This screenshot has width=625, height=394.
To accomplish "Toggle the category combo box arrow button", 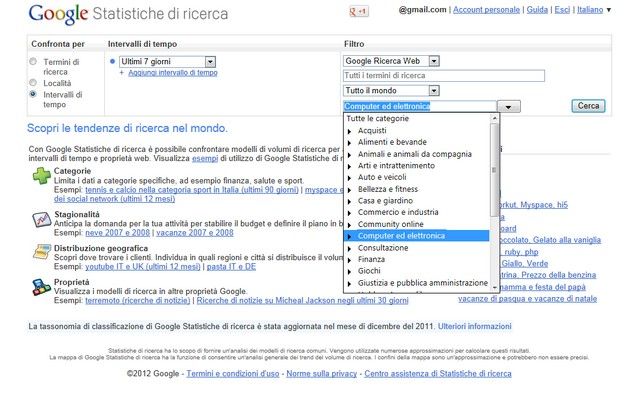I will 509,106.
